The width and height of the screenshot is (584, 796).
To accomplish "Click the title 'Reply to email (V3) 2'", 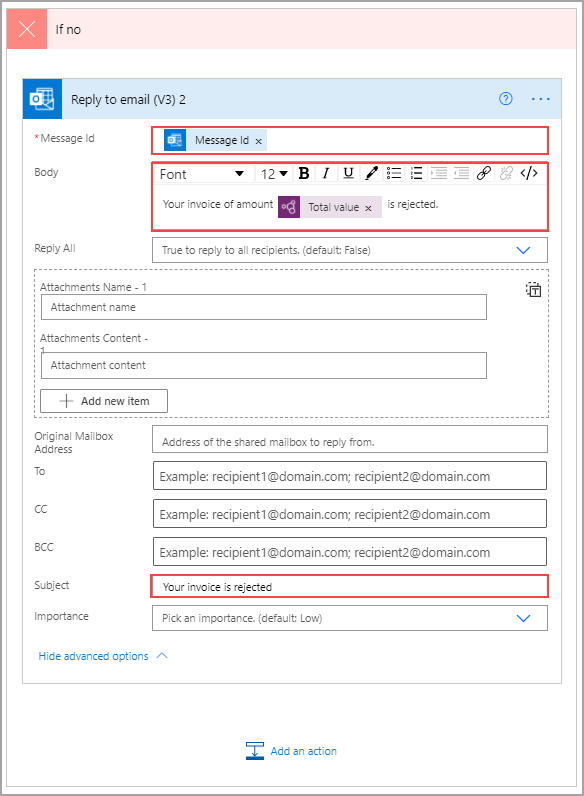I will tap(128, 100).
